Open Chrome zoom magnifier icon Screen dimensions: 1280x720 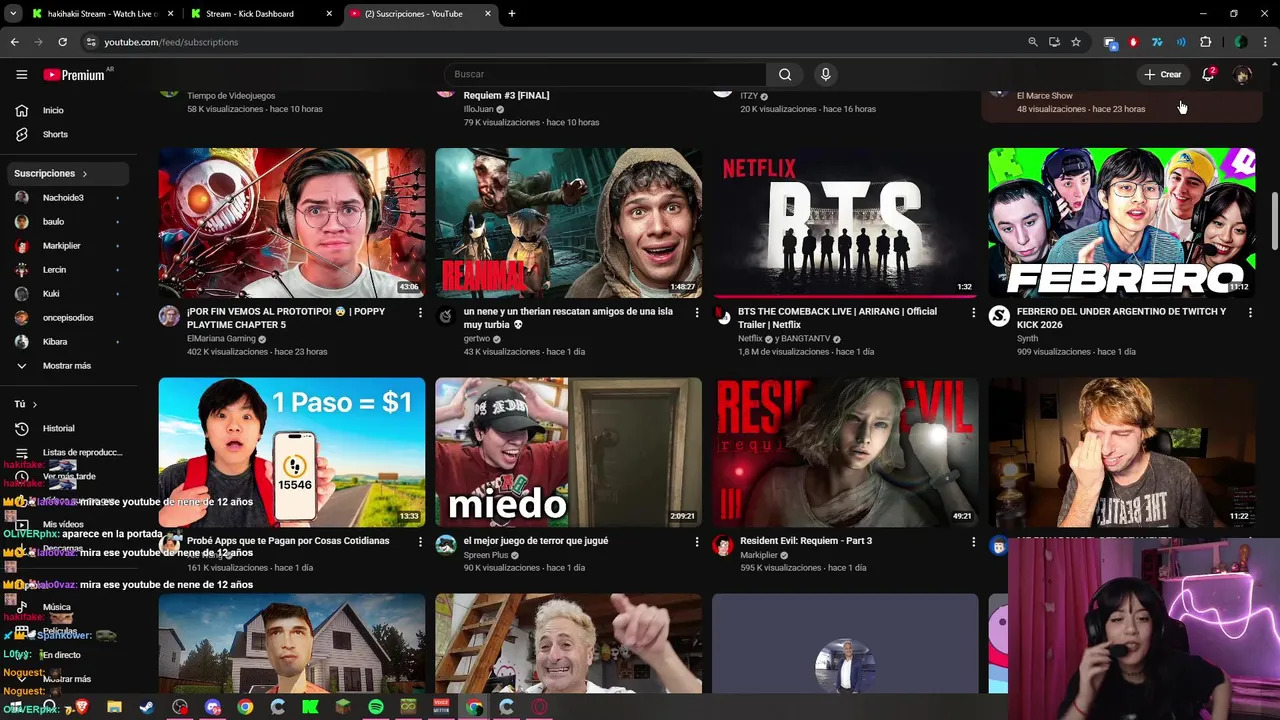(x=1033, y=42)
